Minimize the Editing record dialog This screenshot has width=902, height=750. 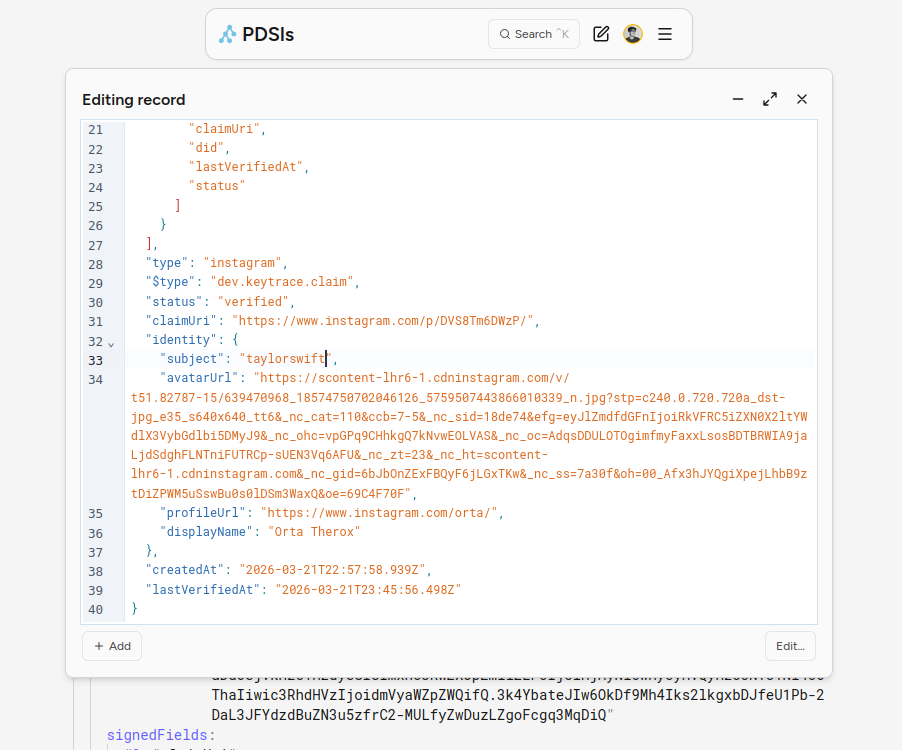738,99
